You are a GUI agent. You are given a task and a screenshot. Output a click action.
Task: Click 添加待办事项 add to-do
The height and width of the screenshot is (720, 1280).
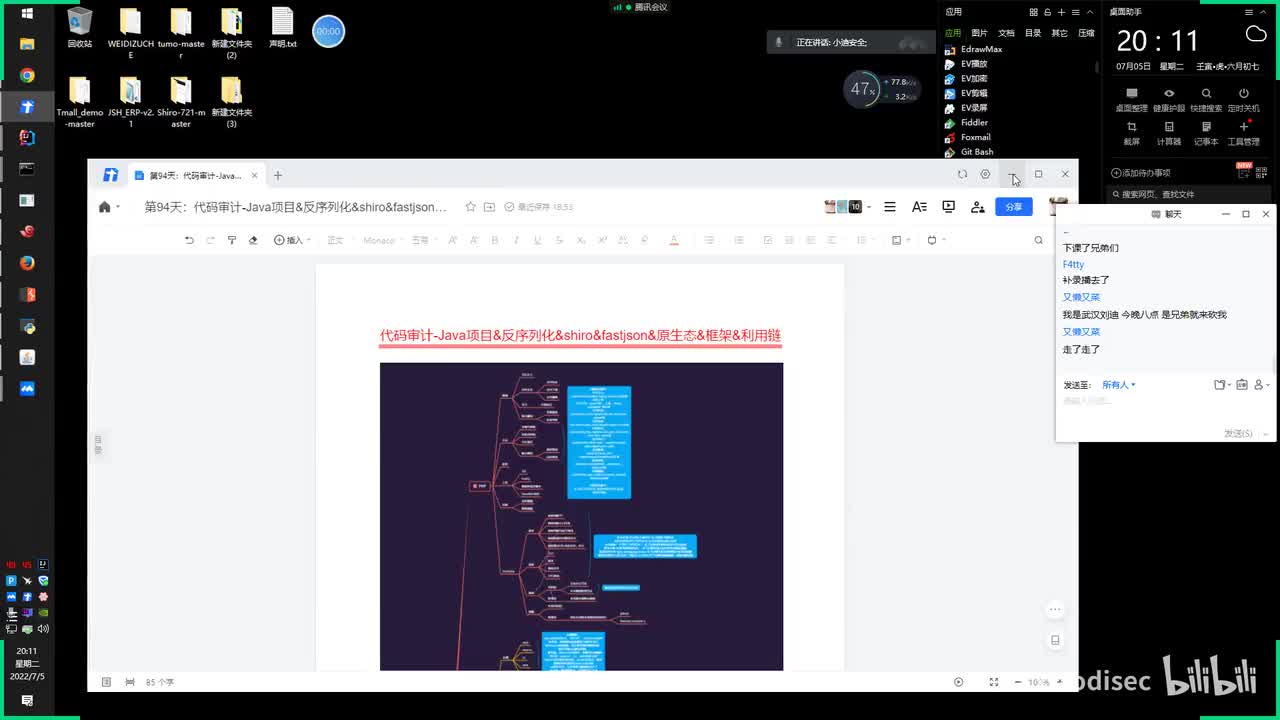[1141, 173]
